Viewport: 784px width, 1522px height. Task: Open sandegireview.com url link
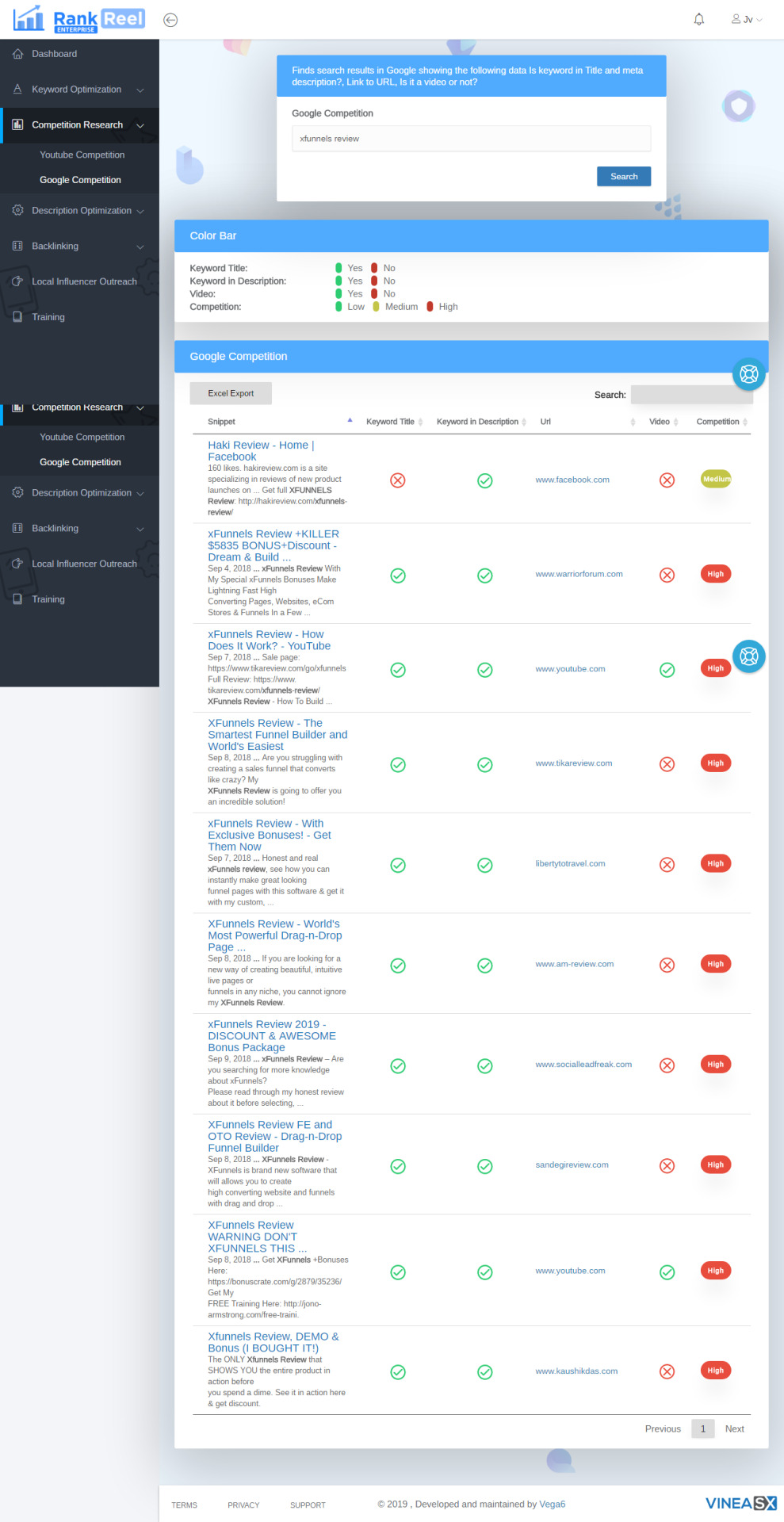572,1165
